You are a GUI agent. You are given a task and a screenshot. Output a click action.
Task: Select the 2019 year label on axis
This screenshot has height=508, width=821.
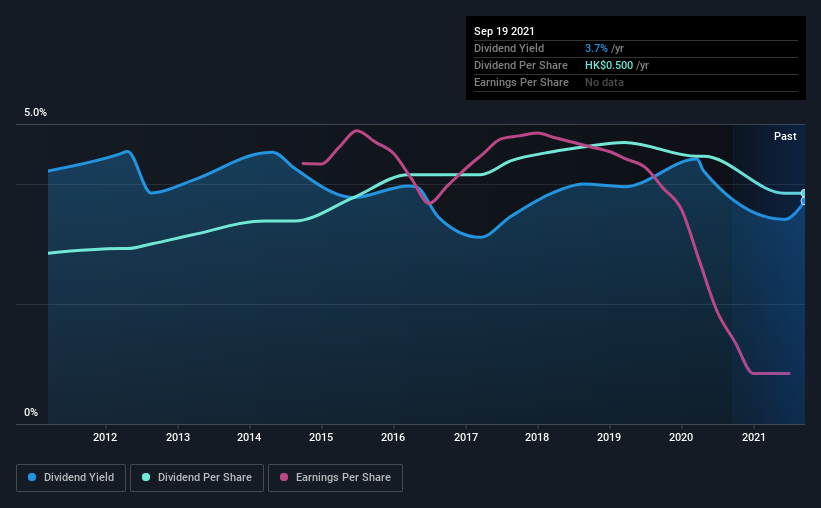tap(609, 437)
